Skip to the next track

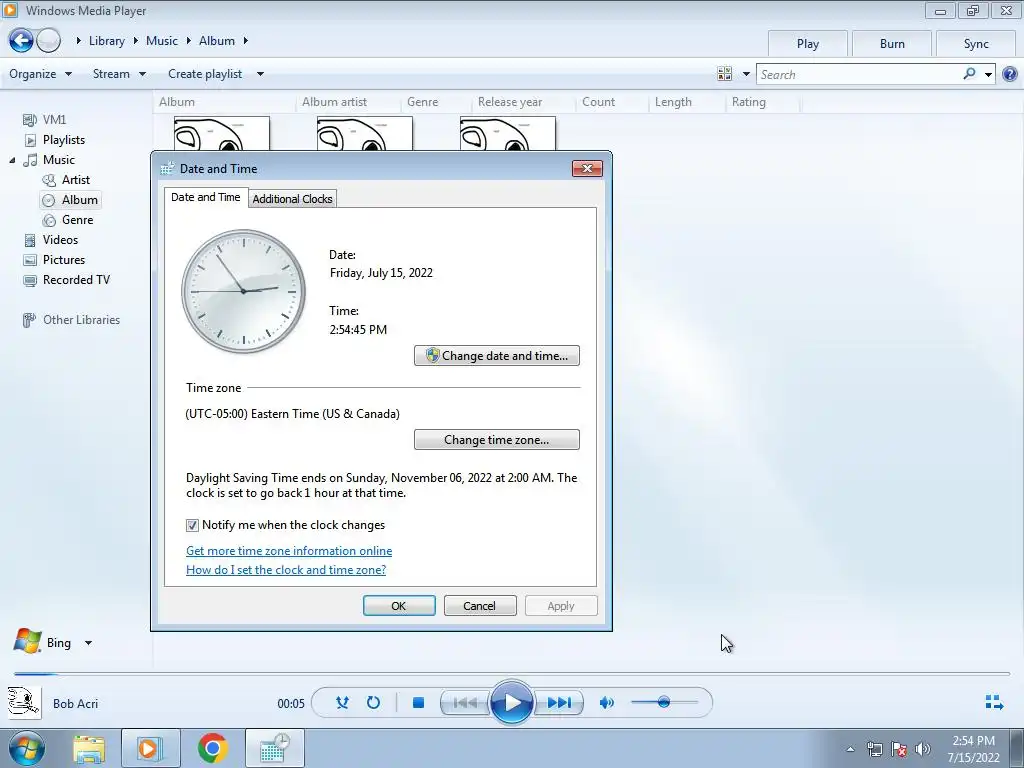tap(559, 703)
